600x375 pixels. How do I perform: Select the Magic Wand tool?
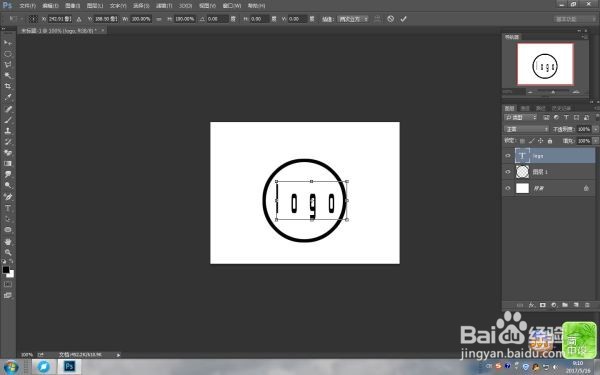click(8, 75)
